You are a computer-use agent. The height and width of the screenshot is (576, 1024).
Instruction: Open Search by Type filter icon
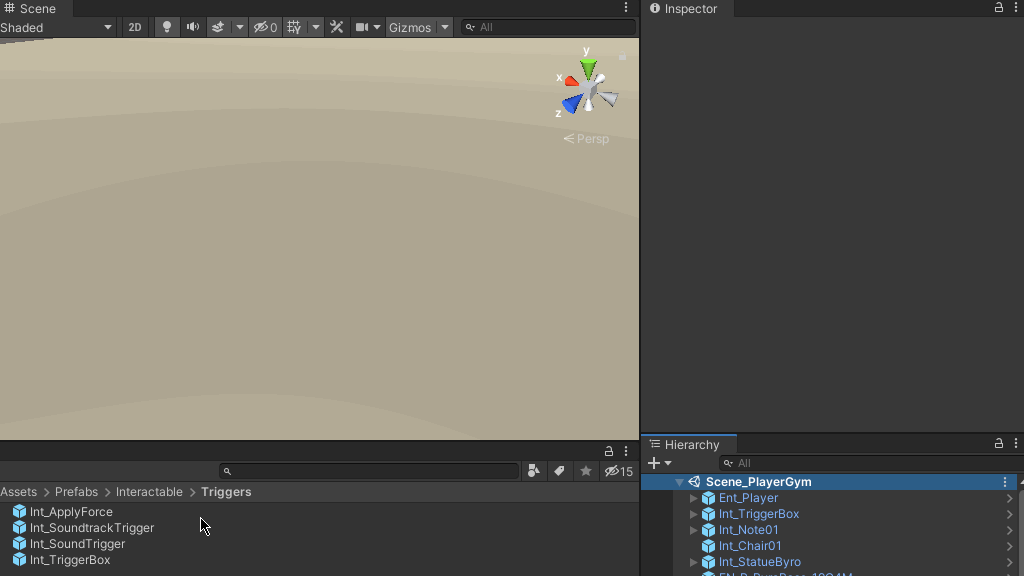pos(534,472)
